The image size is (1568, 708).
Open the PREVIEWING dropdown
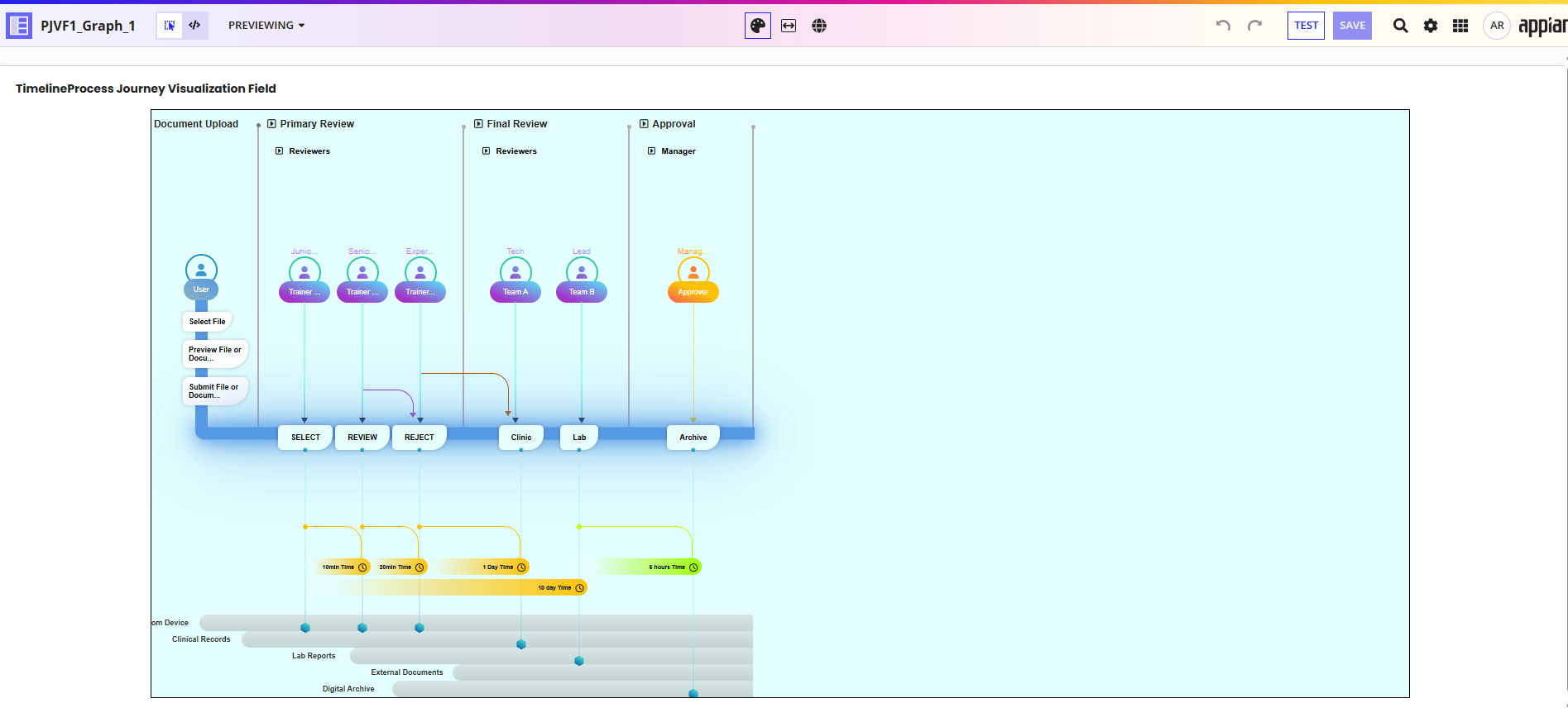pyautogui.click(x=266, y=26)
